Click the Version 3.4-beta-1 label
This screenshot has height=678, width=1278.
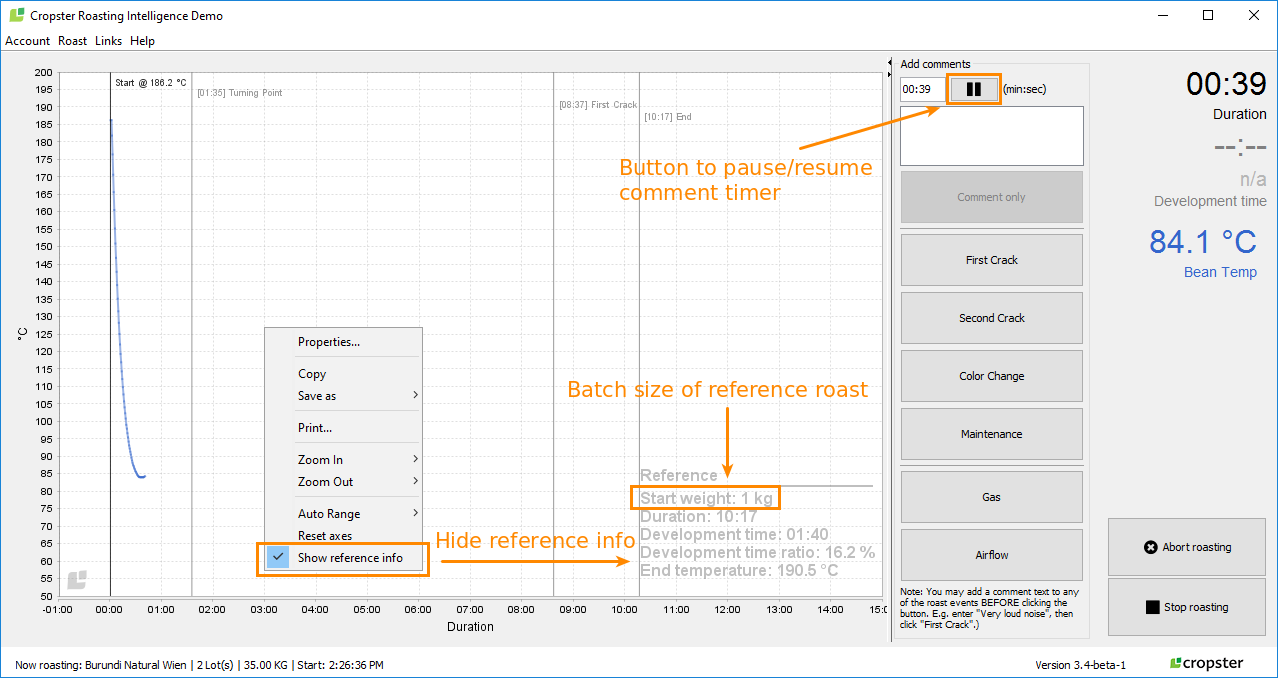point(1080,665)
